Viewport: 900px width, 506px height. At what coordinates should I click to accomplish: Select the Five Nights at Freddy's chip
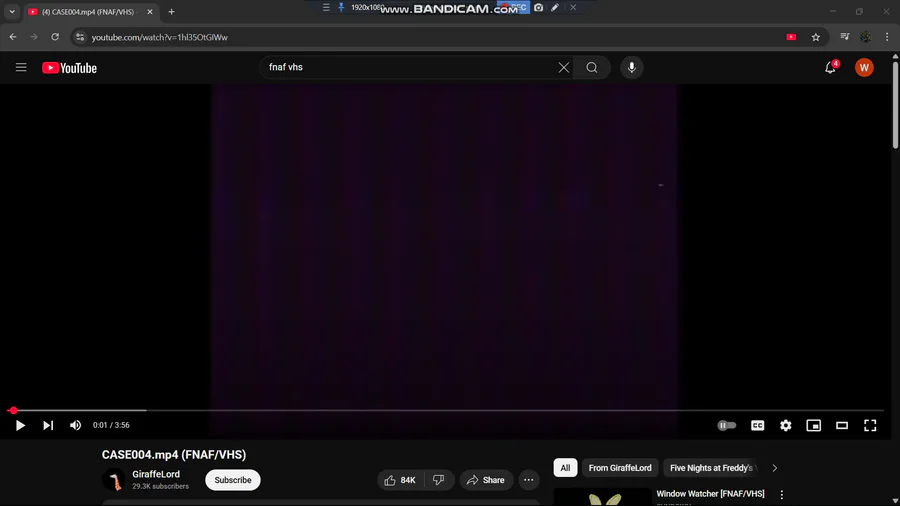click(x=711, y=468)
